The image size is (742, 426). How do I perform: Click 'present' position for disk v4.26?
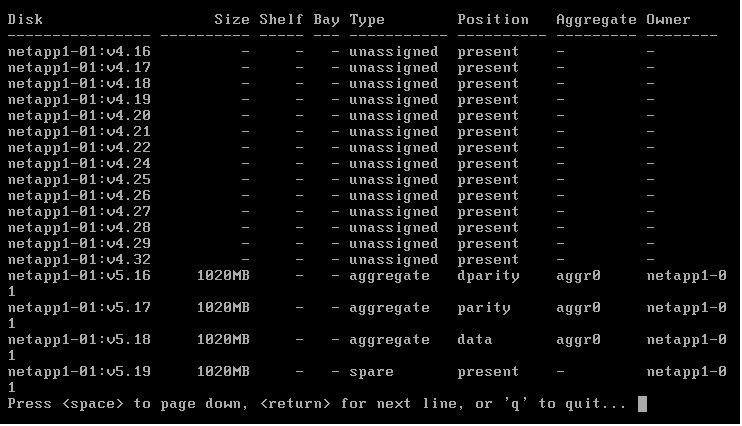click(488, 197)
